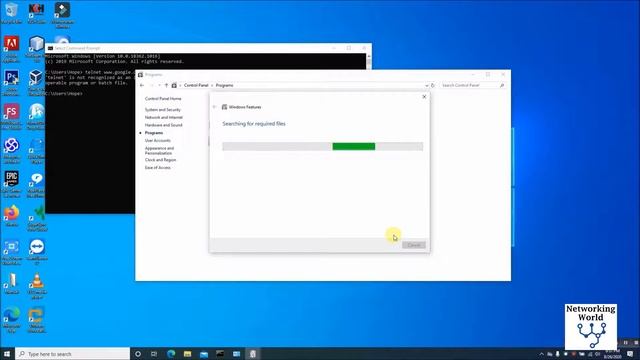Close the Windows Features dialog
Viewport: 640px width, 360px height.
coord(424,97)
